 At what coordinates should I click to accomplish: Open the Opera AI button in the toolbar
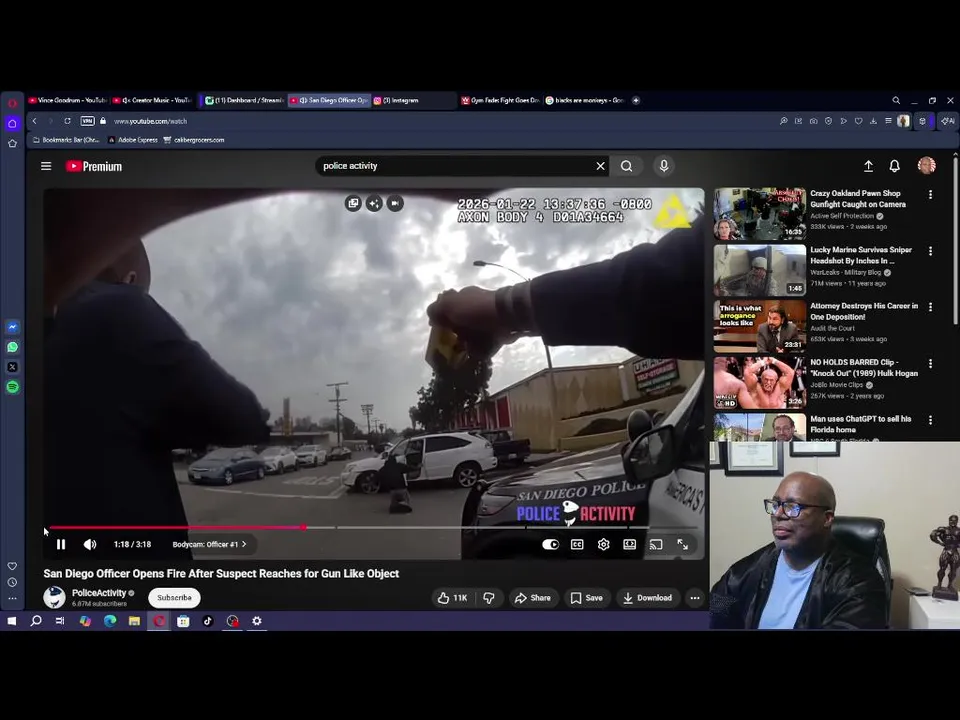(947, 121)
